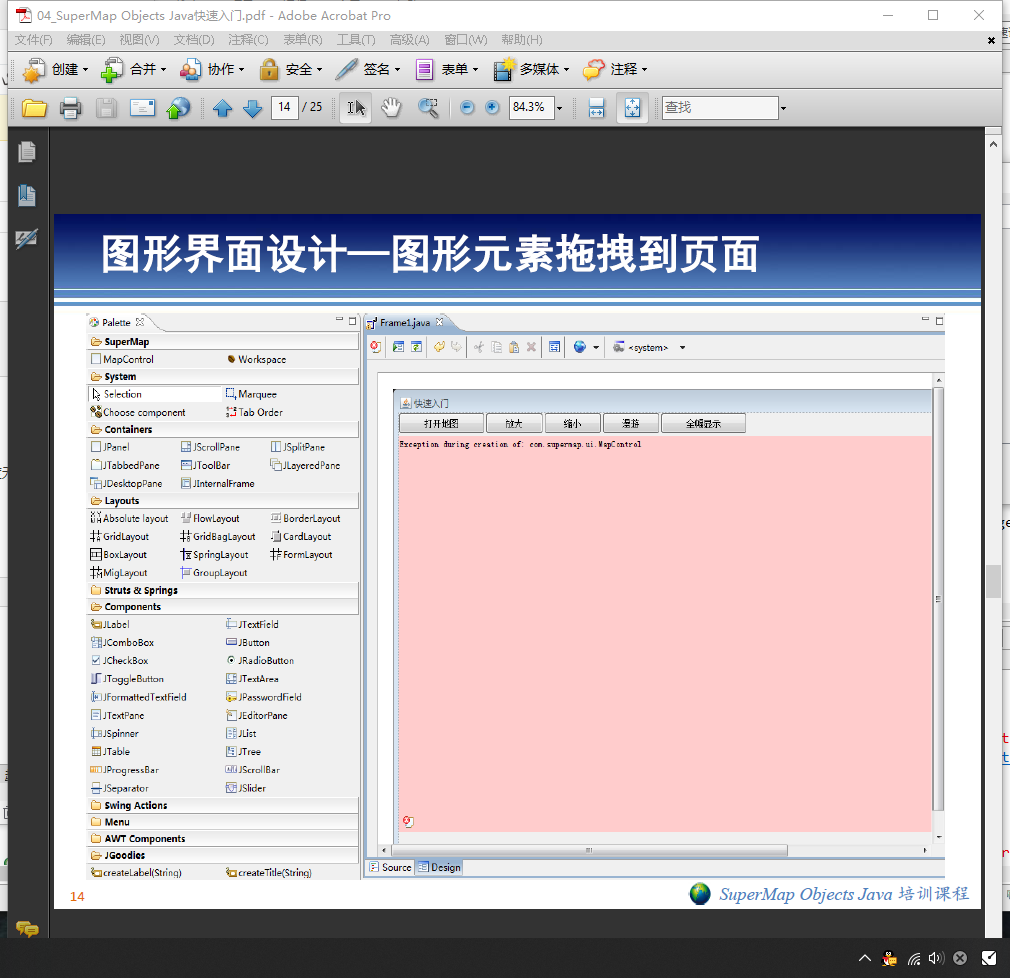Viewport: 1010px width, 978px height.
Task: Open the 帮助(H) menu
Action: click(x=522, y=40)
